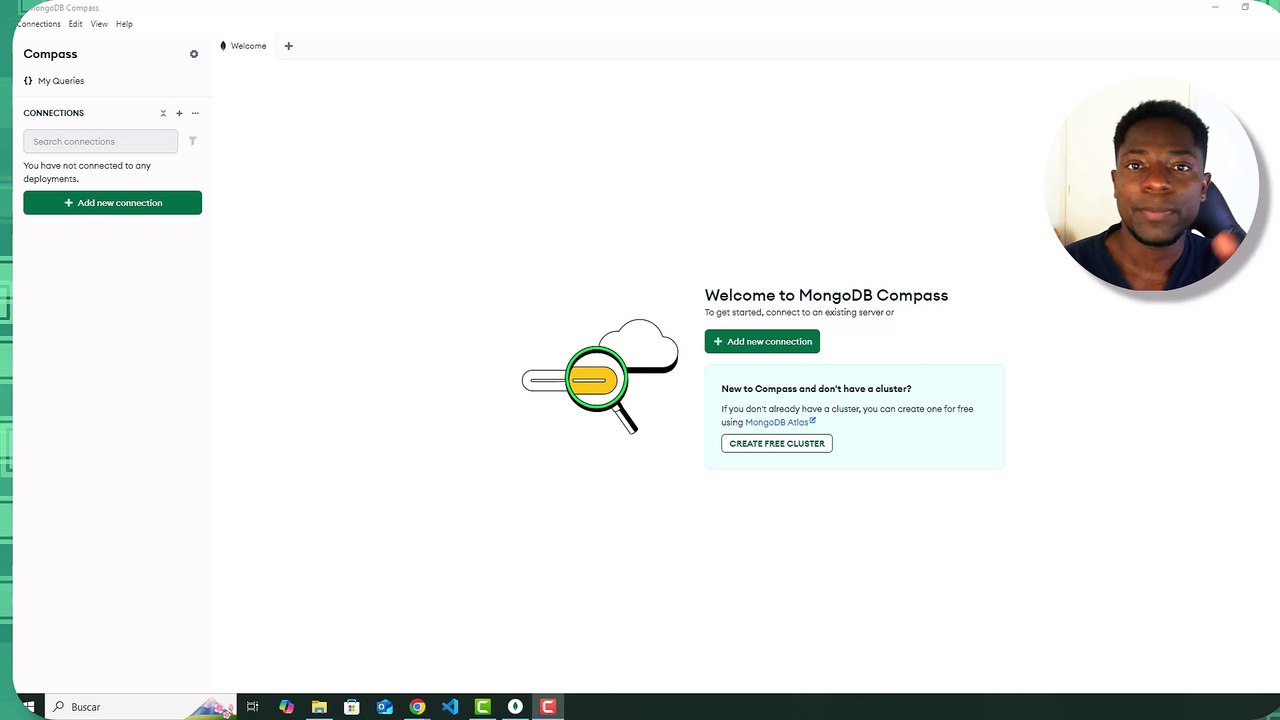Click the Buscar taskbar search box
Viewport: 1280px width, 720px height.
140,707
